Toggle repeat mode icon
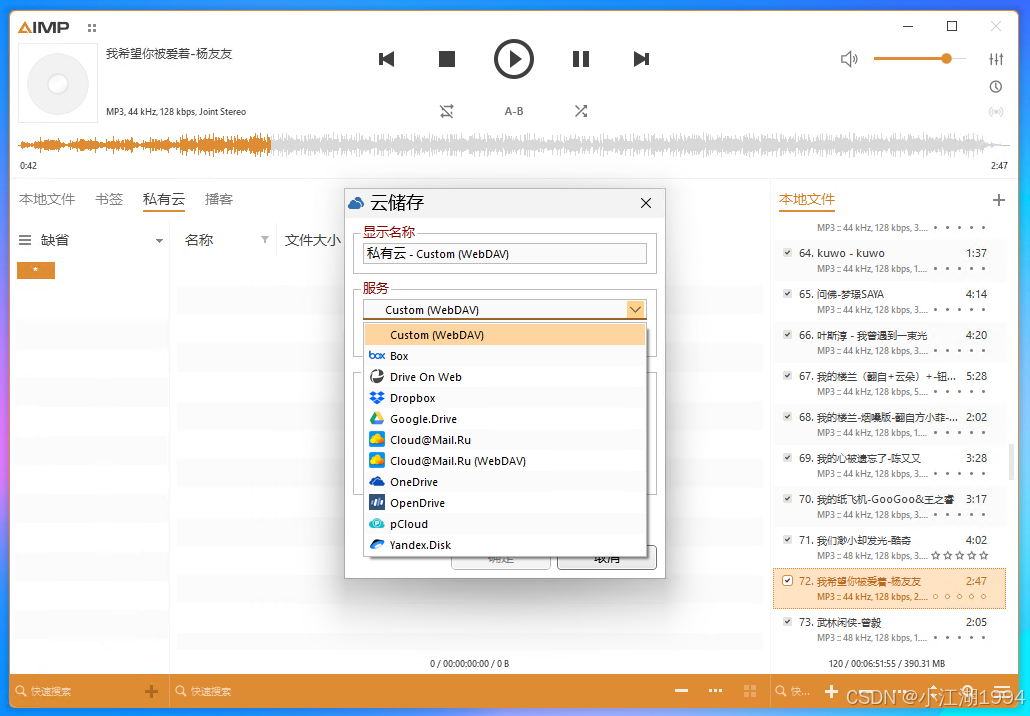 click(x=447, y=111)
